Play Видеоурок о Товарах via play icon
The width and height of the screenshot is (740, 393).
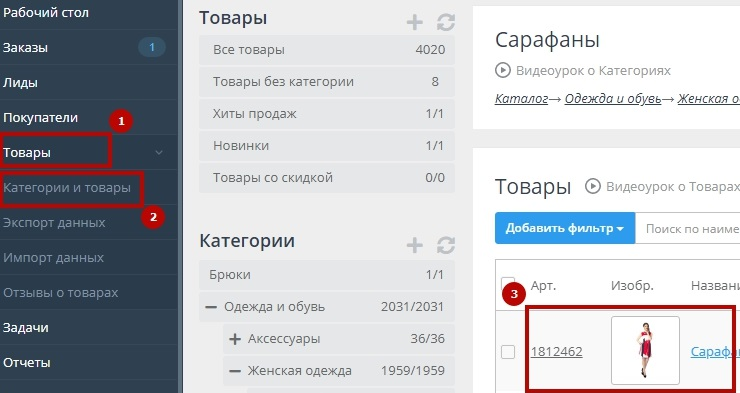(593, 186)
